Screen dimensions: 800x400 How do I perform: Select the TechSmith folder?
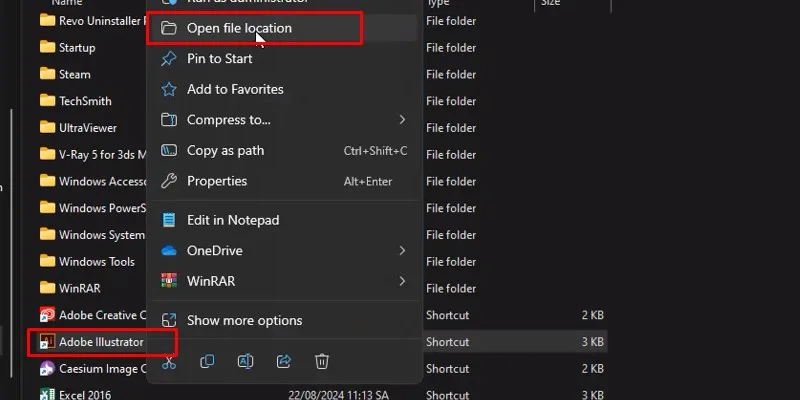click(x=85, y=101)
